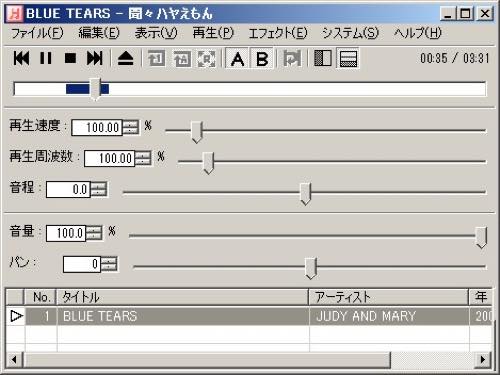Skip to the previous track
Viewport: 500px width, 375px height.
tap(22, 58)
